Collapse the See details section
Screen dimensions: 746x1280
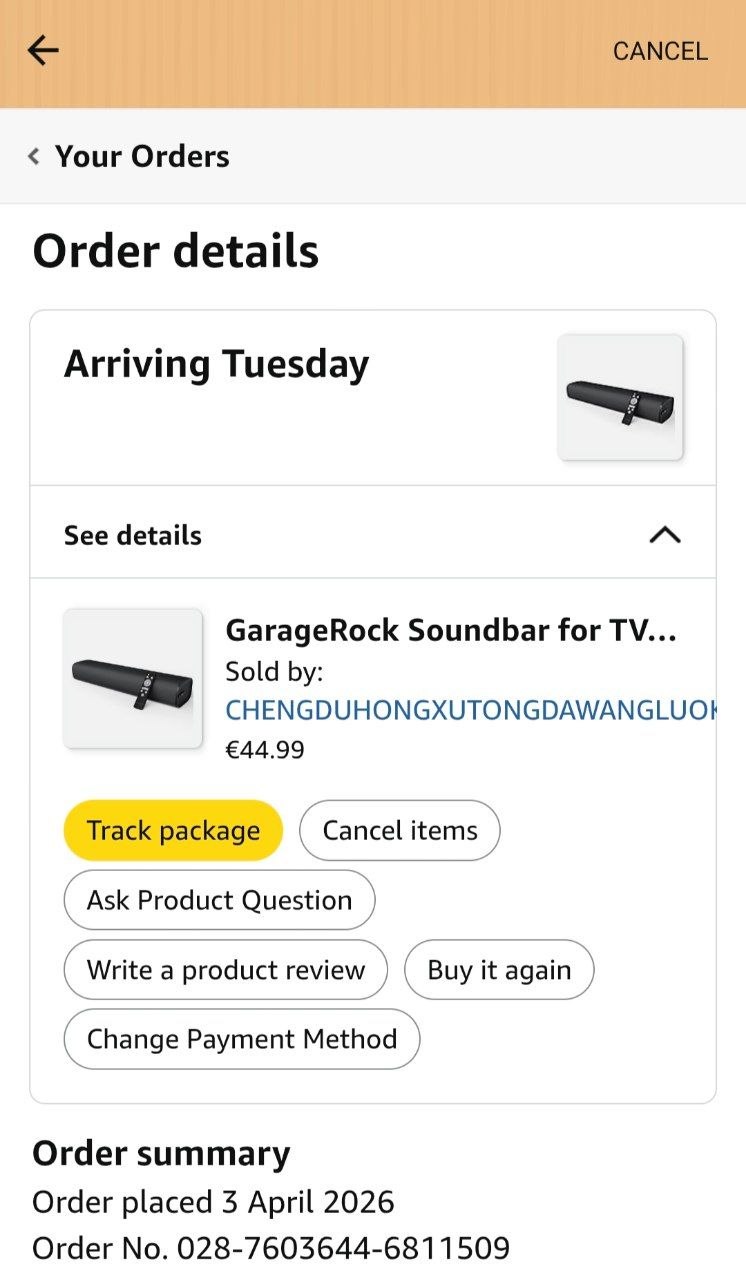point(665,535)
